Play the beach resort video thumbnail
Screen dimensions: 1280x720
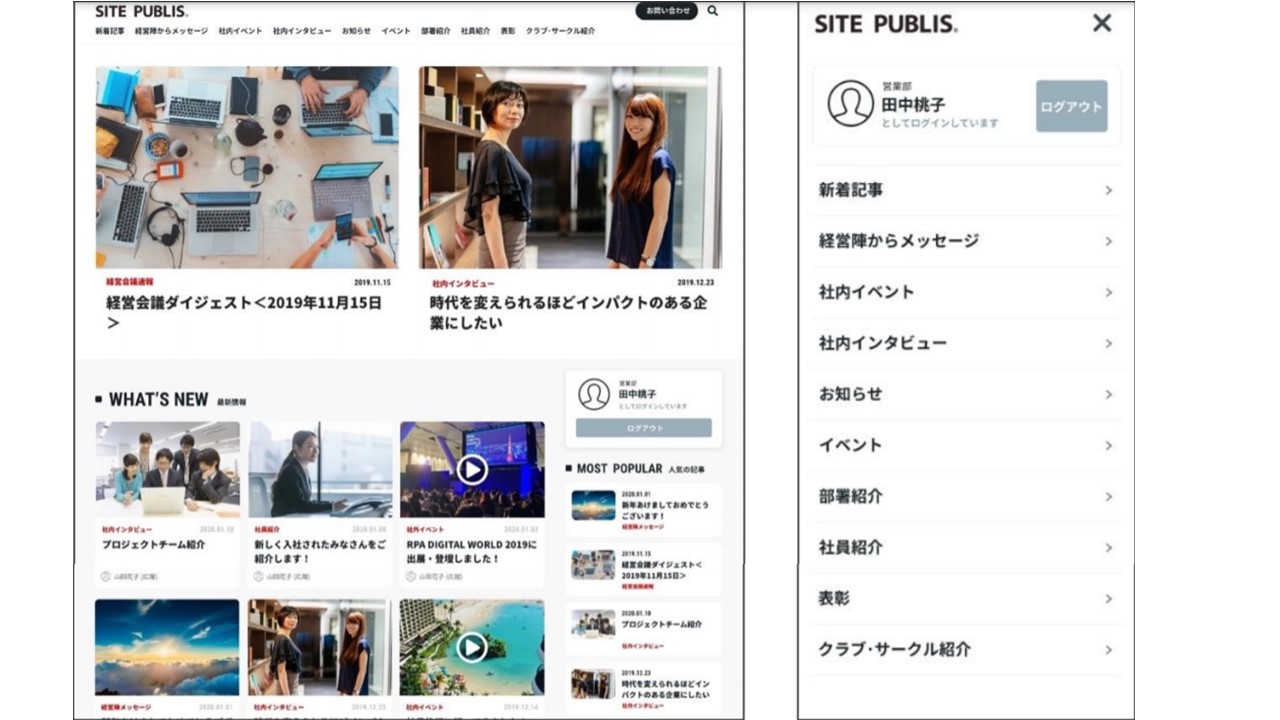point(472,647)
